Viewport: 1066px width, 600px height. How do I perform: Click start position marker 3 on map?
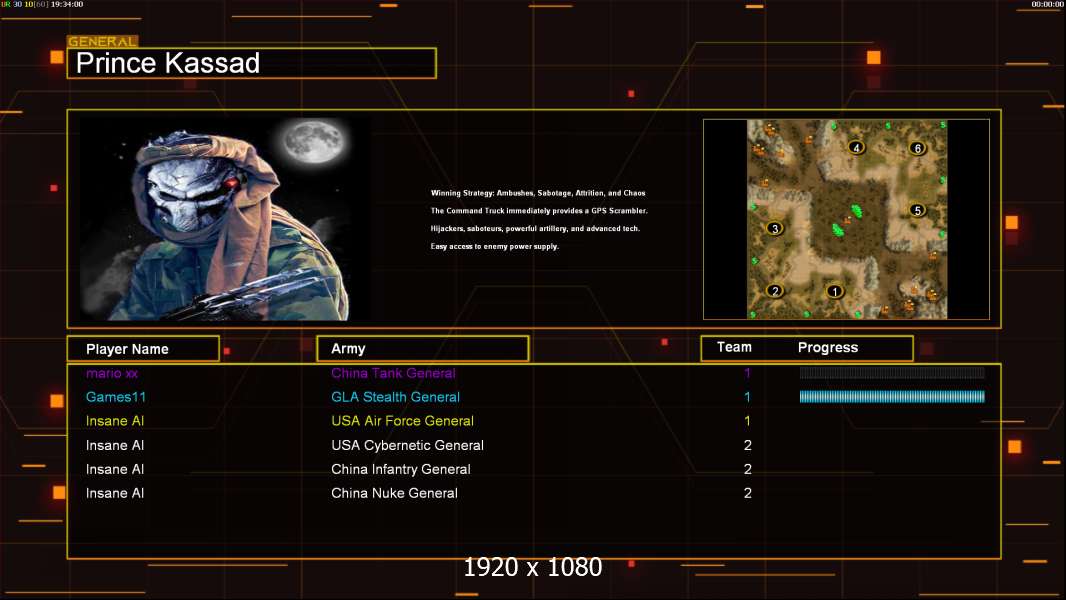pos(774,228)
